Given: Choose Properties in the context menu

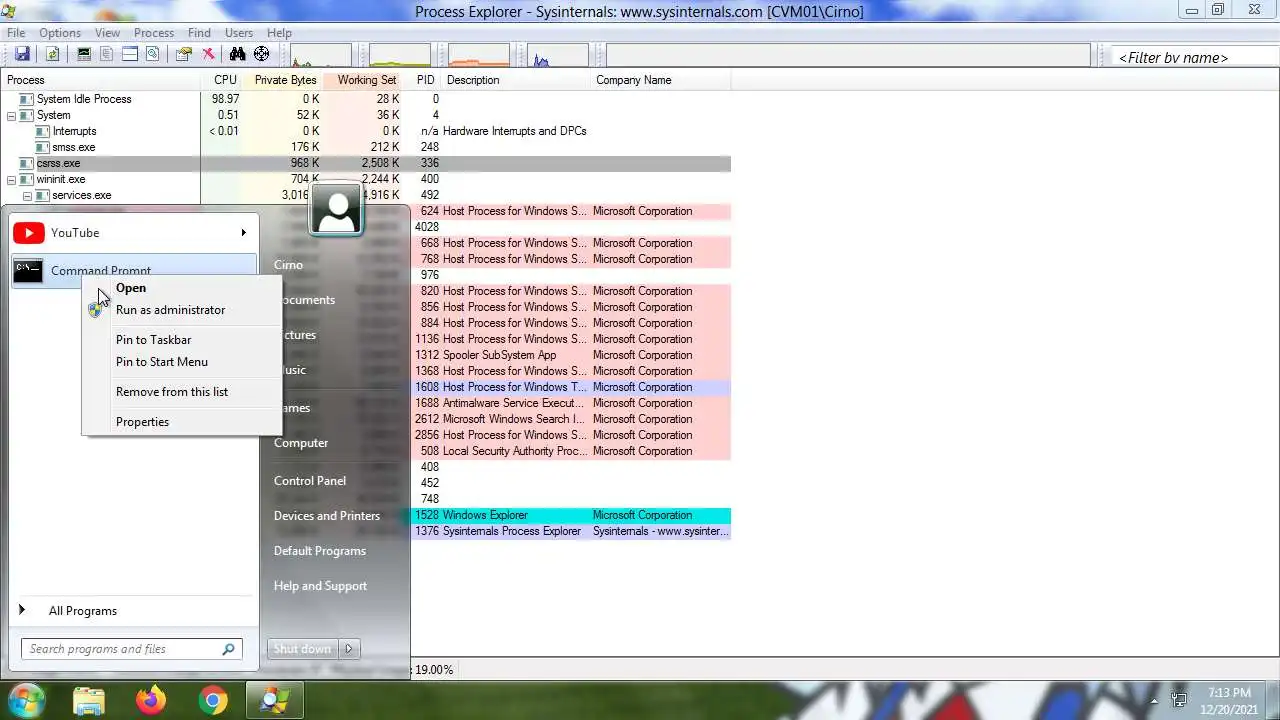Looking at the screenshot, I should tap(182, 422).
